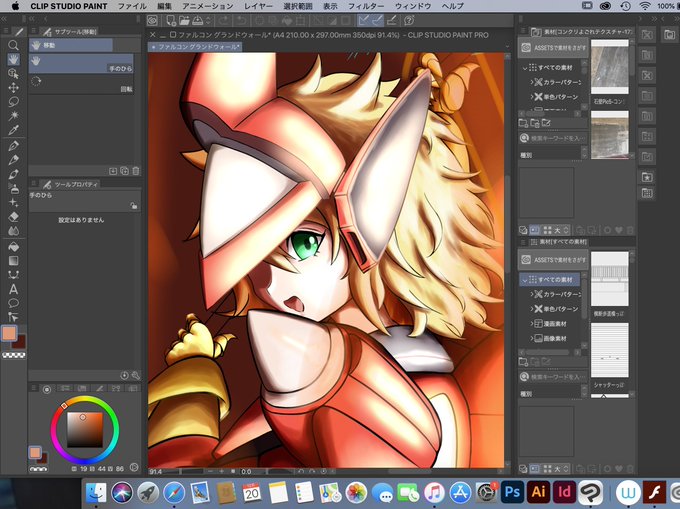The image size is (680, 509).
Task: Click the Open file folder icon
Action: (184, 20)
